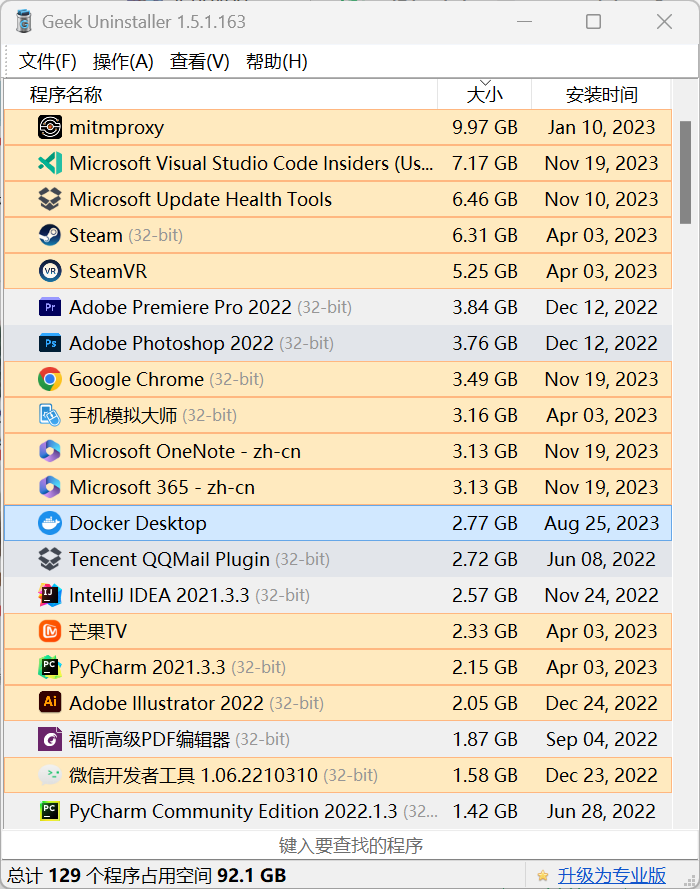This screenshot has width=700, height=889.
Task: Click the Adobe Photoshop 2022 icon
Action: click(50, 343)
